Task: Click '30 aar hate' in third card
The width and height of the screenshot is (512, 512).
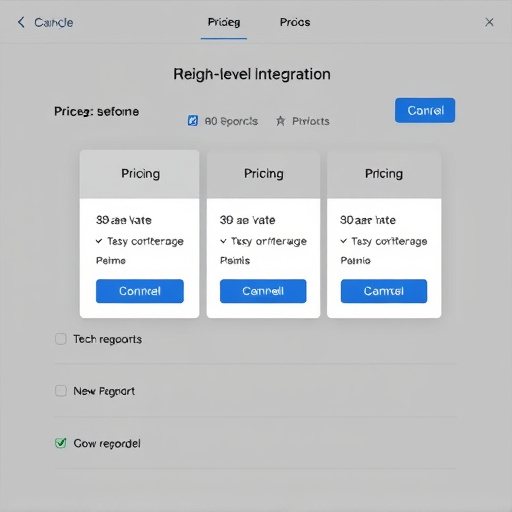Action: [368, 220]
